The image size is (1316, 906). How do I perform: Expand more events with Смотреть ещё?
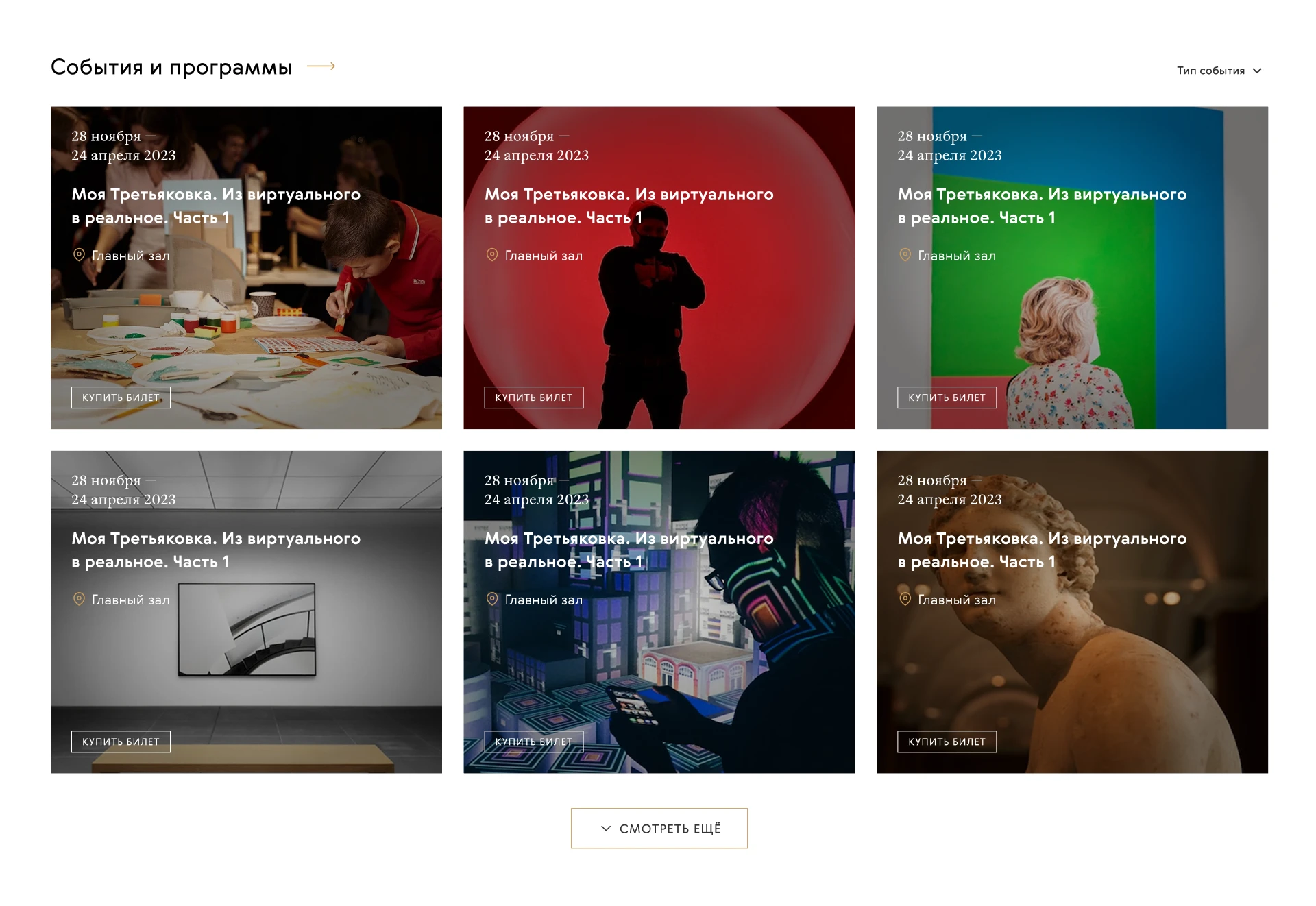click(659, 829)
